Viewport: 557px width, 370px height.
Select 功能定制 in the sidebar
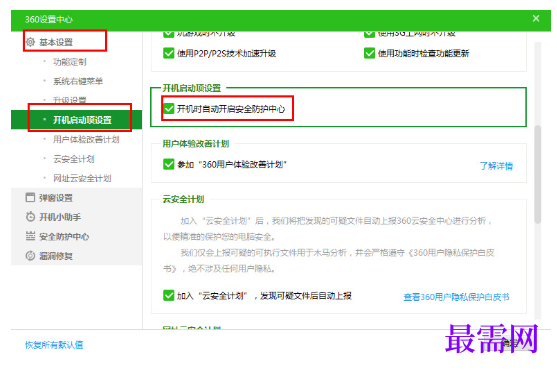(70, 62)
